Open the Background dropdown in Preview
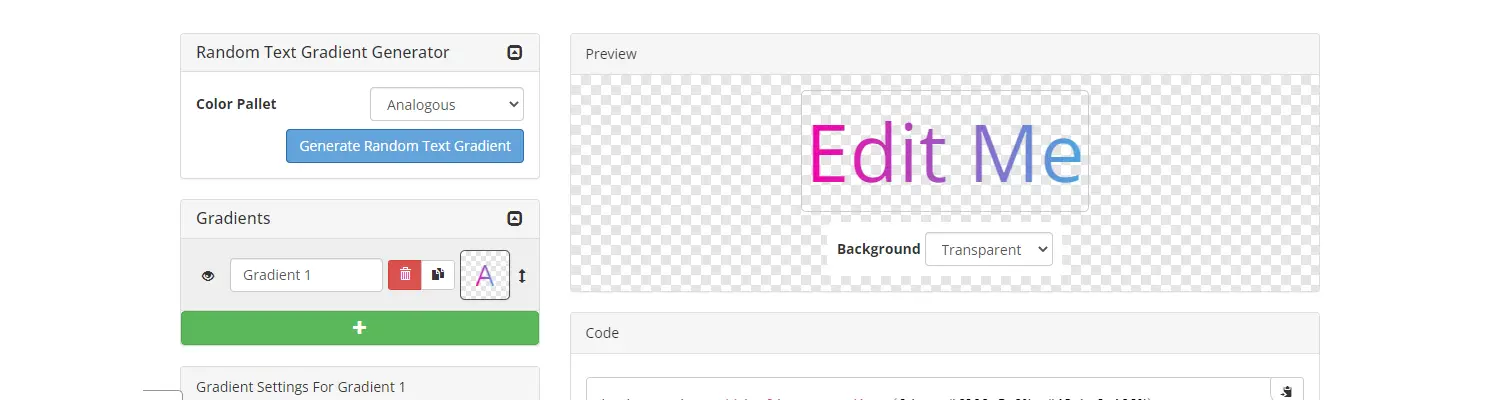The height and width of the screenshot is (400, 1500). [x=988, y=250]
